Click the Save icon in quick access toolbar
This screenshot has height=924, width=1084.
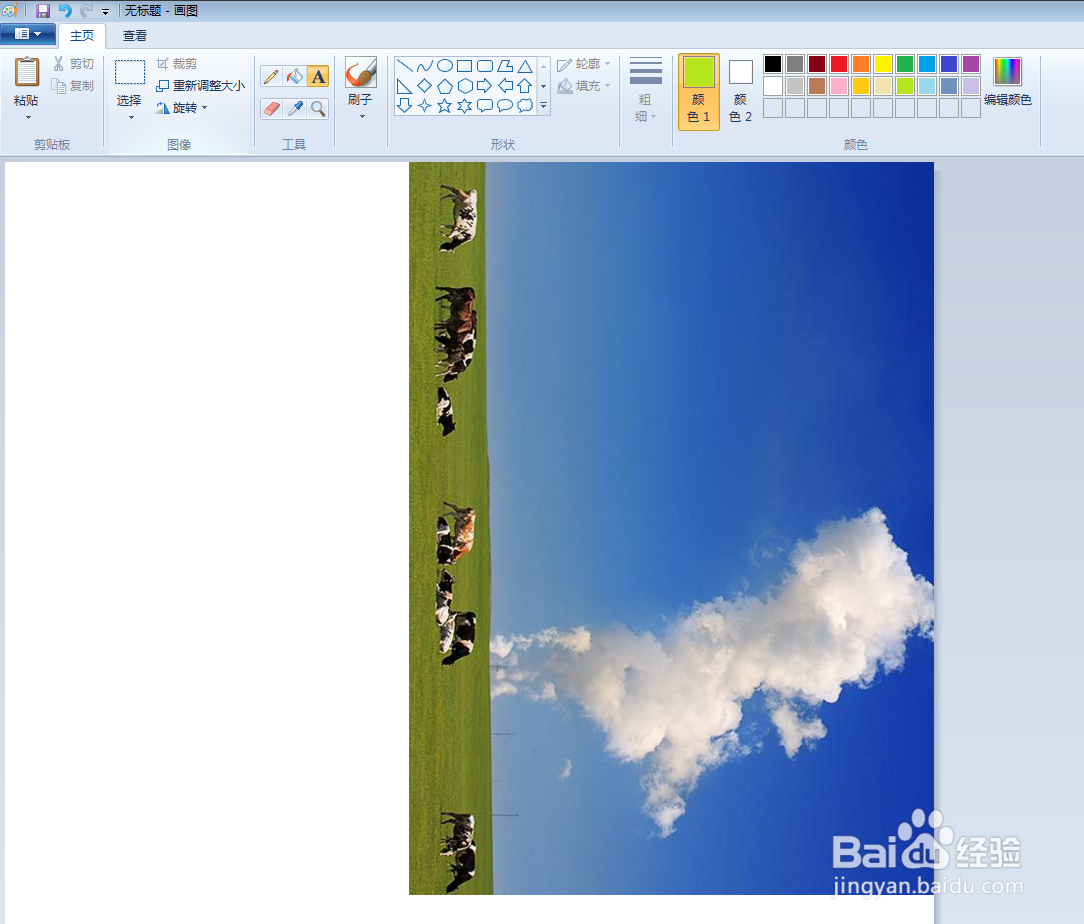pyautogui.click(x=43, y=11)
